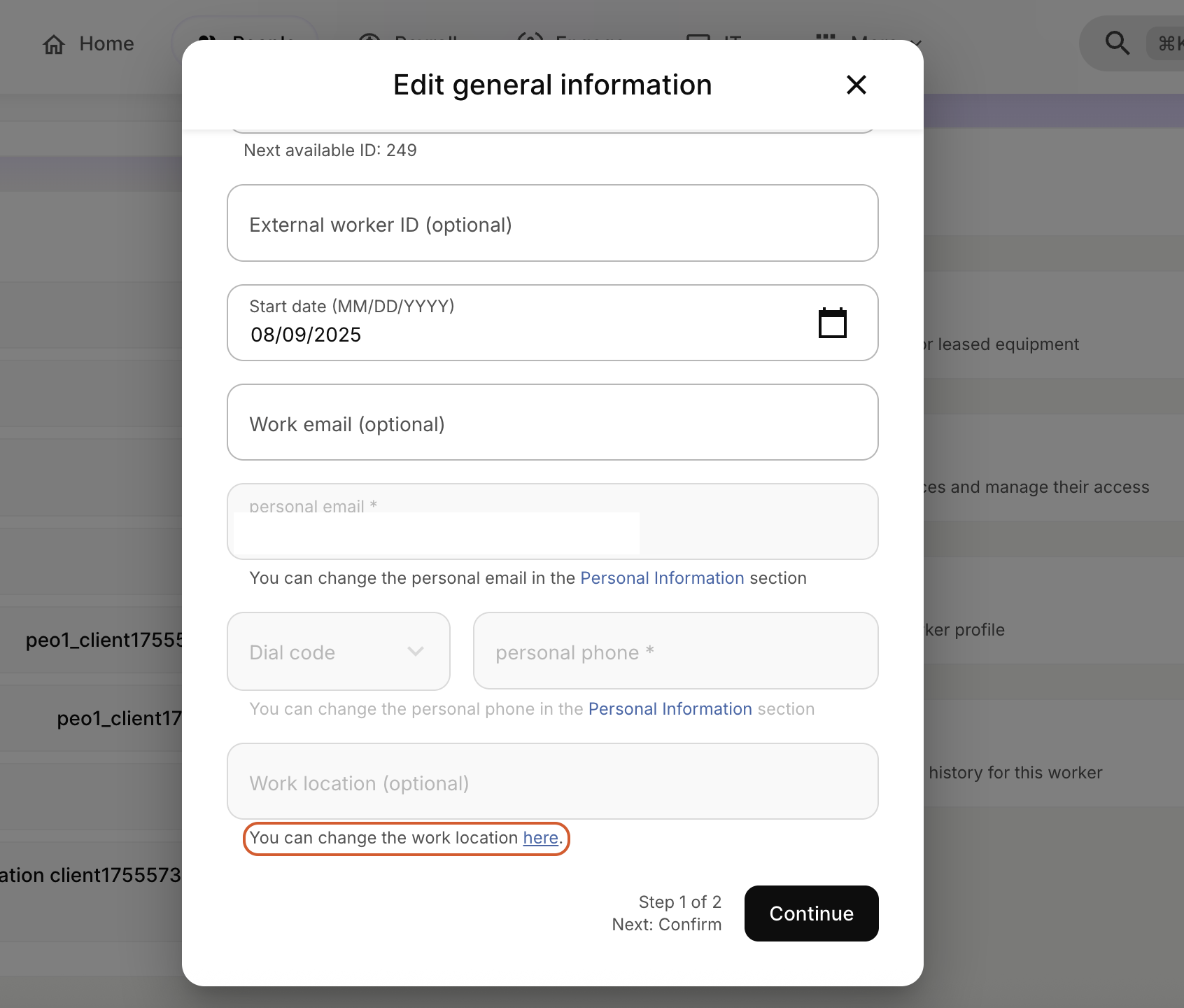Follow the "here" work location link
The width and height of the screenshot is (1184, 1008).
click(540, 838)
